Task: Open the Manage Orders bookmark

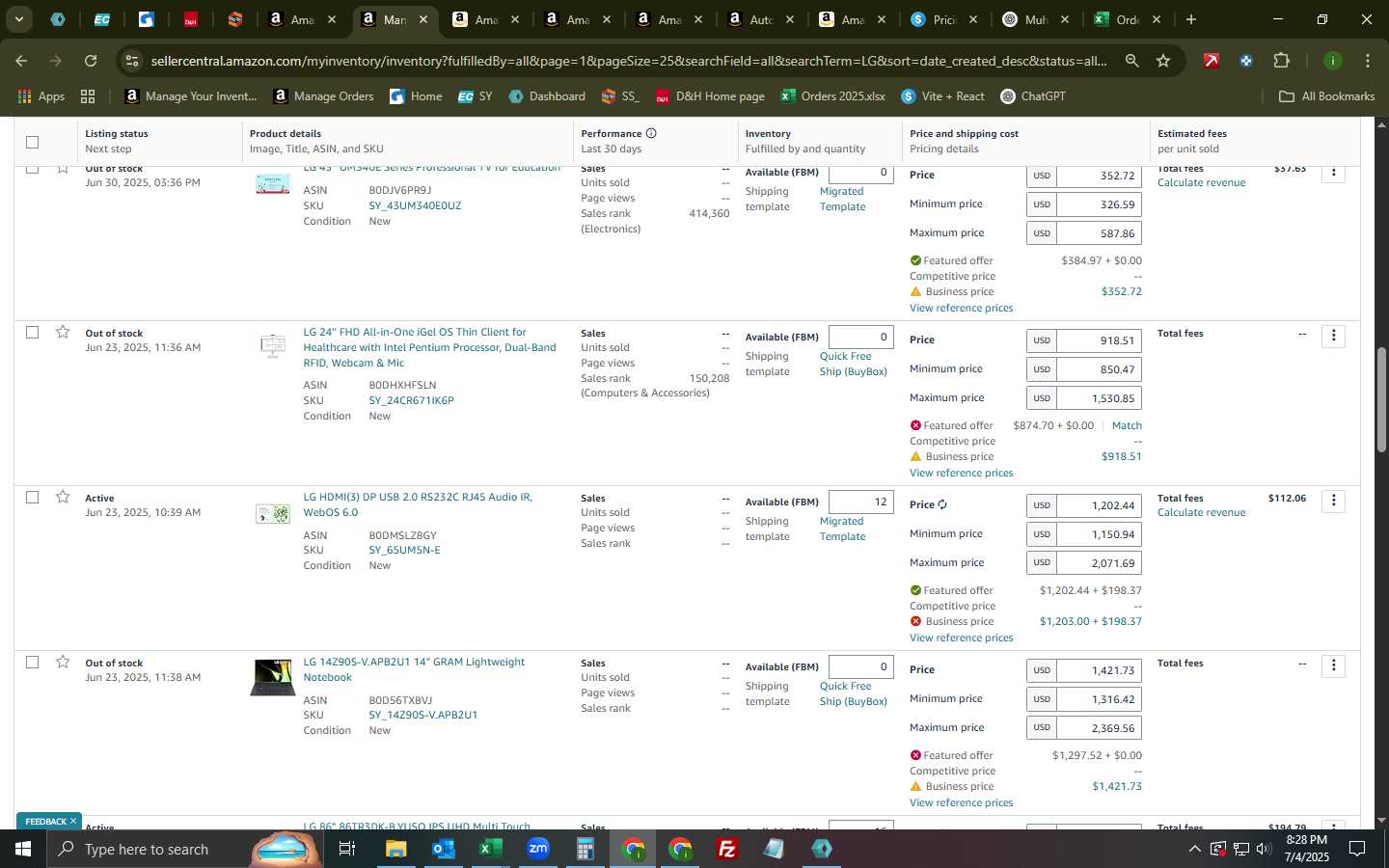Action: coord(324,96)
